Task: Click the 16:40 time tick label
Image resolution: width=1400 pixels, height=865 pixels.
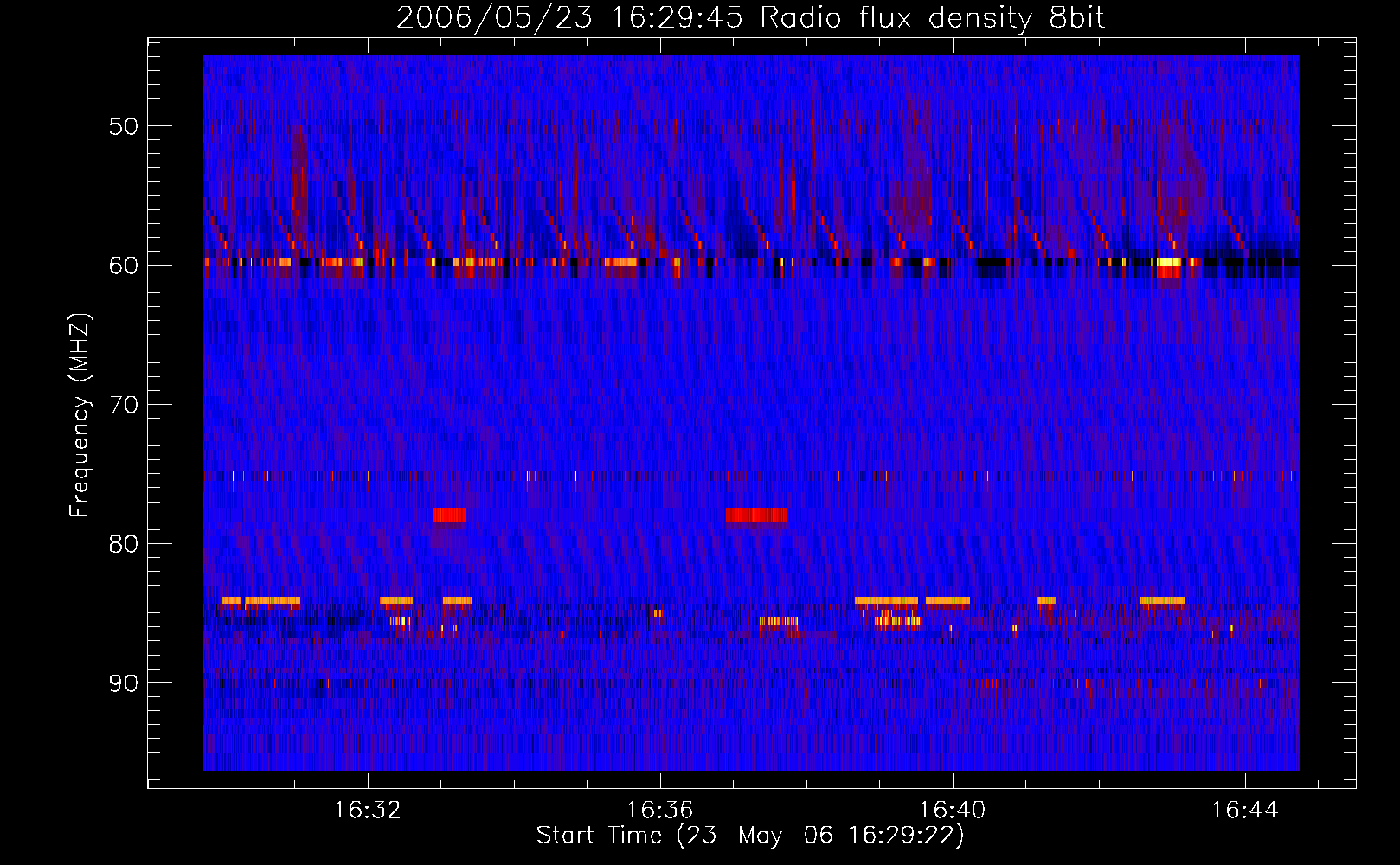Action: coord(953,811)
